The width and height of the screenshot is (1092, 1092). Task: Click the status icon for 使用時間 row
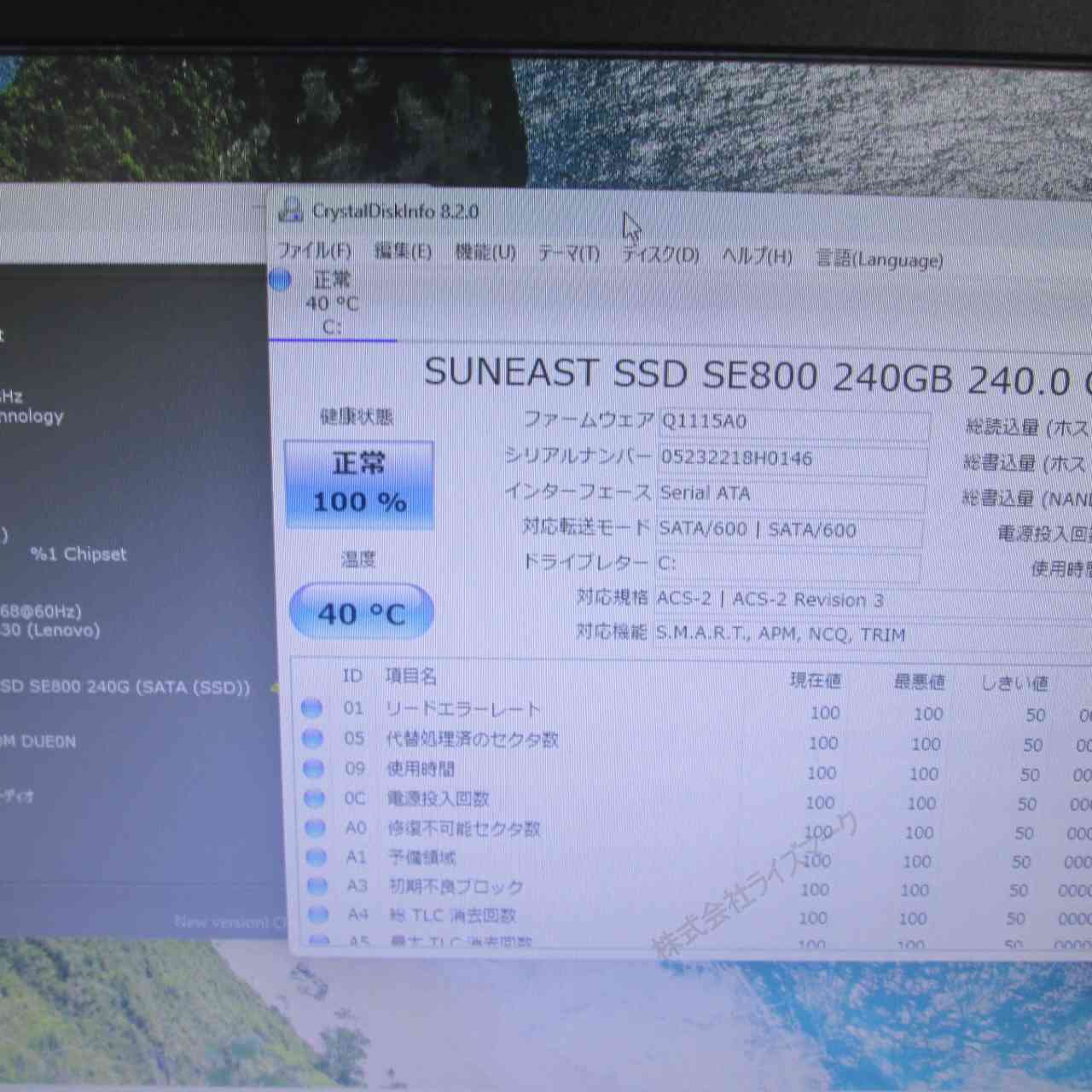(313, 769)
